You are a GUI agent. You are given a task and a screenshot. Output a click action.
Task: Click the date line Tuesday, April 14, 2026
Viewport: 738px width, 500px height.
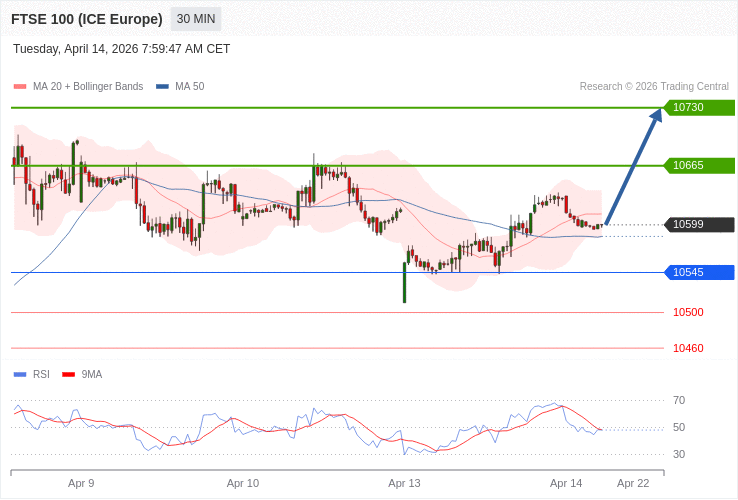point(121,49)
